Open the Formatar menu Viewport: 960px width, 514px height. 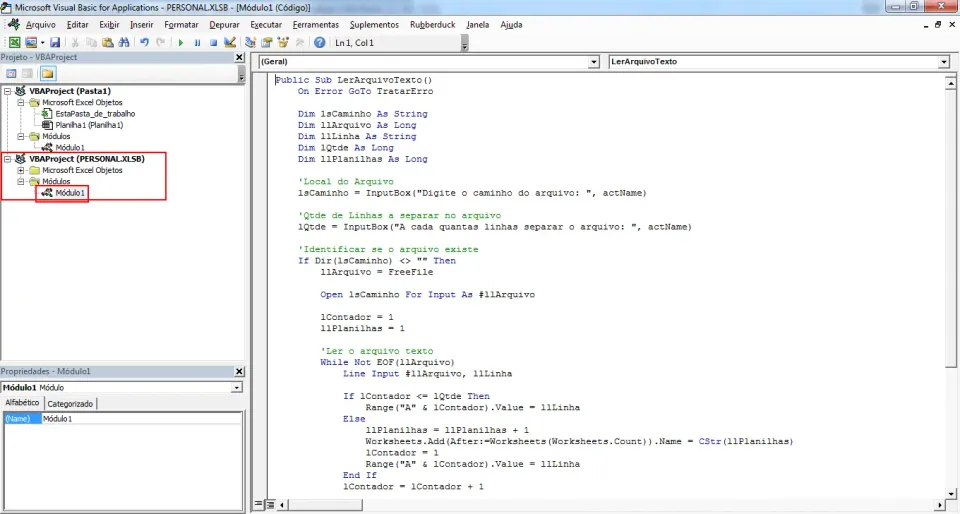(x=181, y=24)
